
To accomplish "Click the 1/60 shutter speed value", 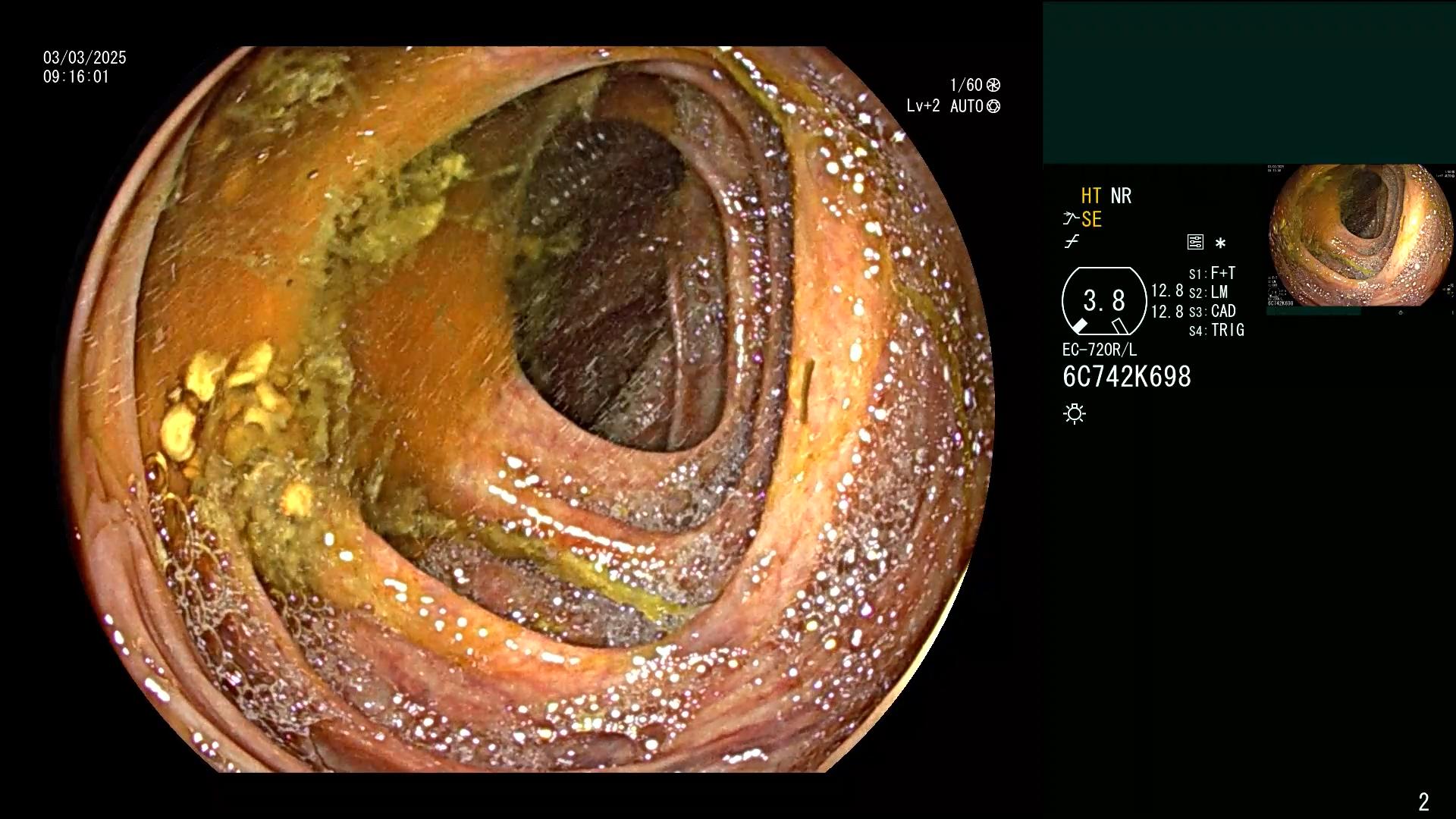I will (x=966, y=85).
